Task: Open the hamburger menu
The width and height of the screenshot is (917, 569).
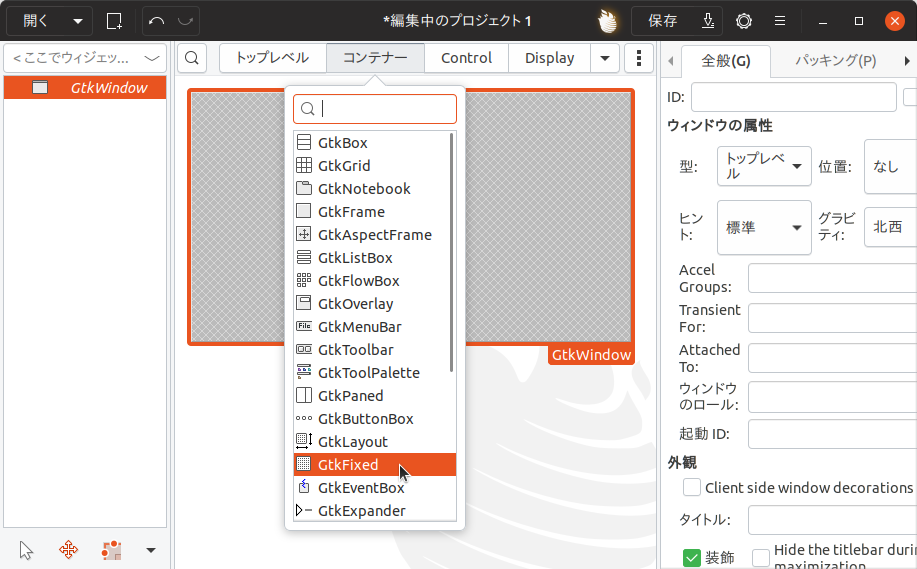Action: coord(780,21)
